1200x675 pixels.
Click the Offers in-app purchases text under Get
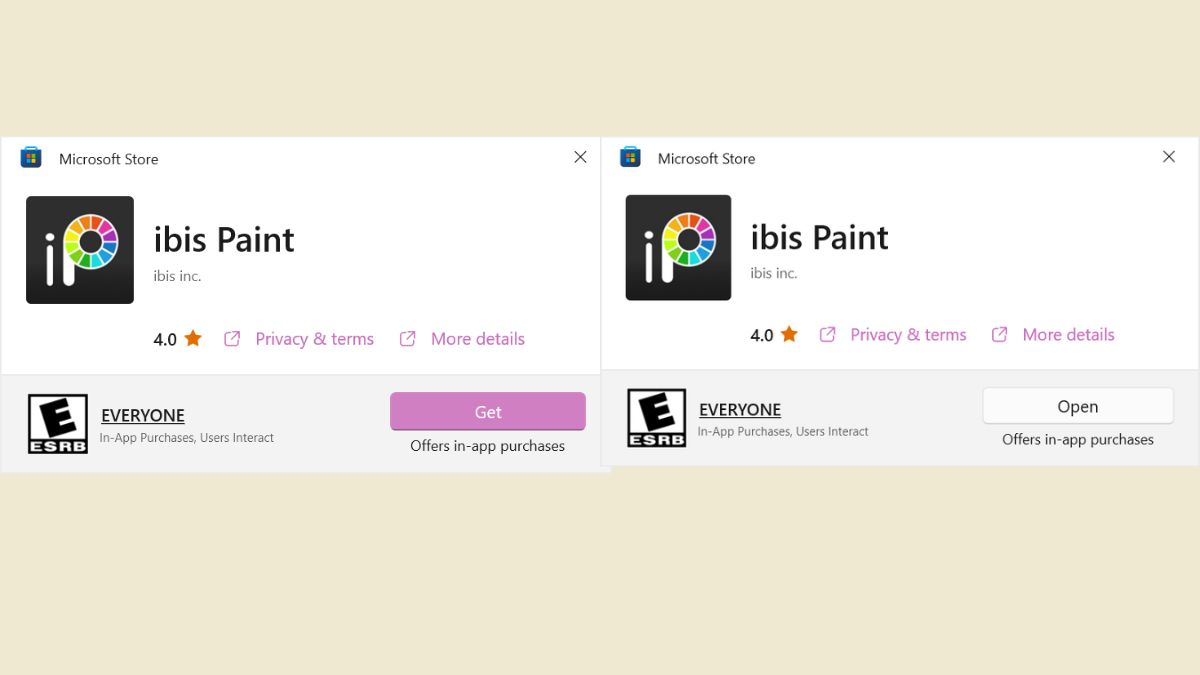pos(487,446)
